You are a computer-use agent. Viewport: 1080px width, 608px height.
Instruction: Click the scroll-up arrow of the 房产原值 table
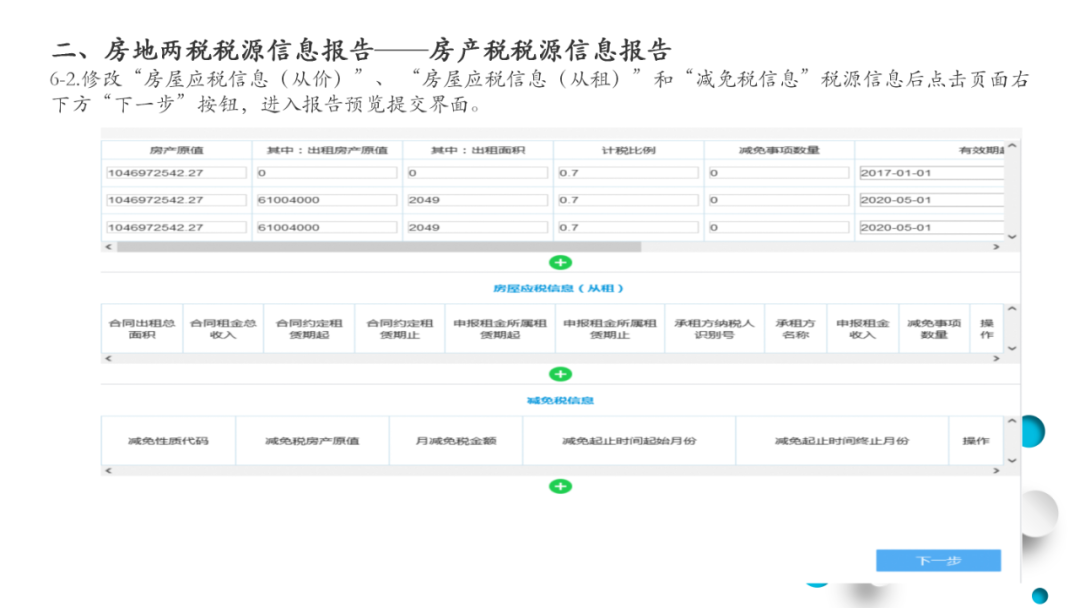(1012, 146)
